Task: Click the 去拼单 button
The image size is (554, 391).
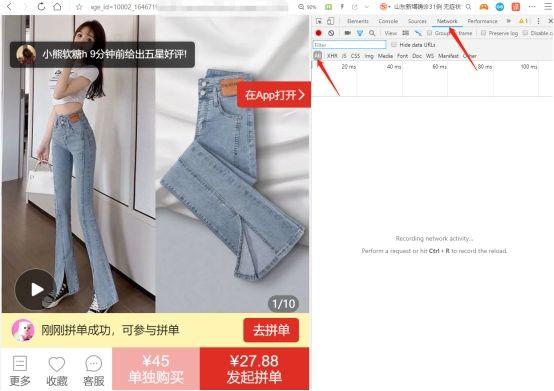Action: [271, 330]
